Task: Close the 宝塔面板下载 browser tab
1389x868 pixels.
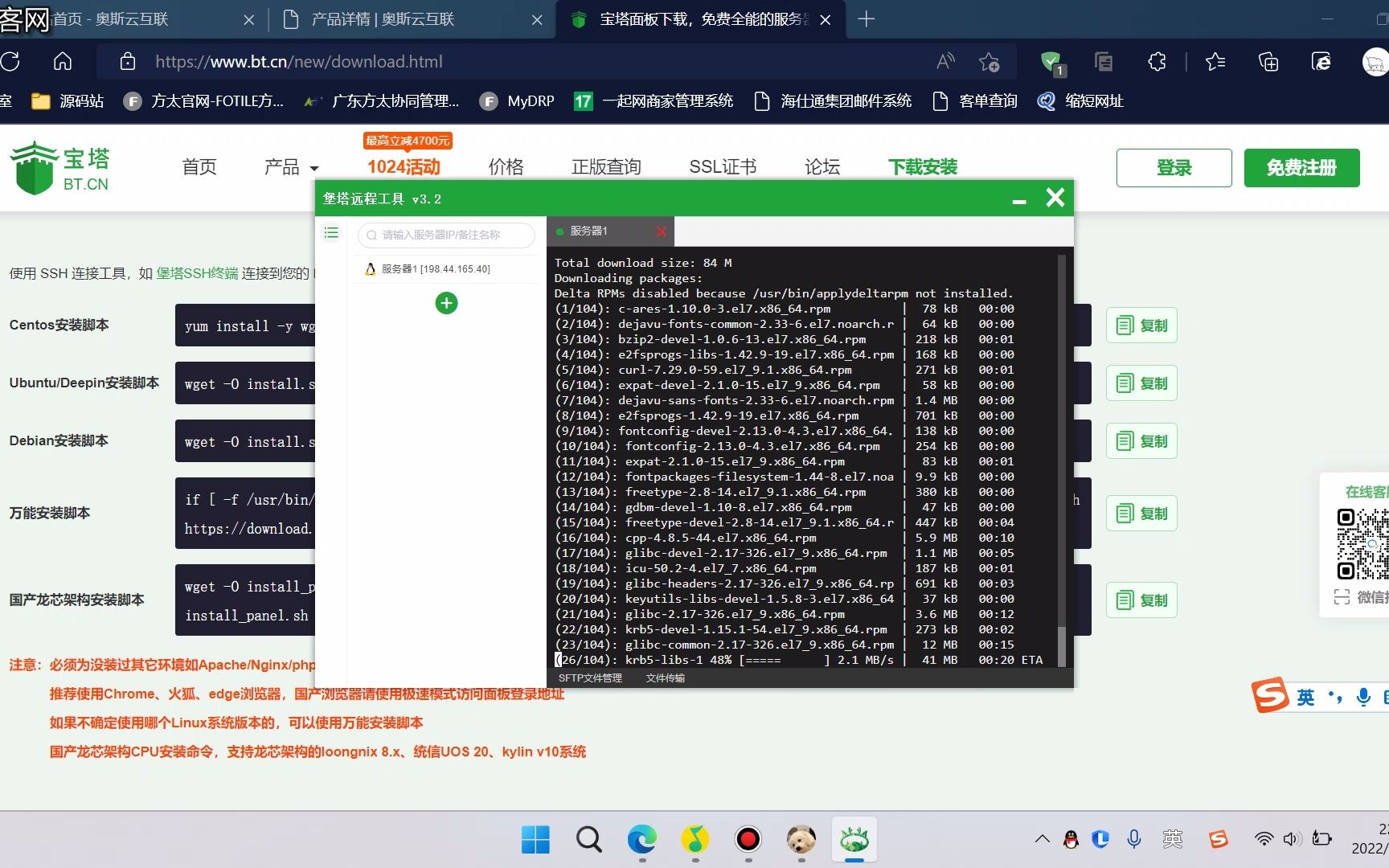Action: 826,20
